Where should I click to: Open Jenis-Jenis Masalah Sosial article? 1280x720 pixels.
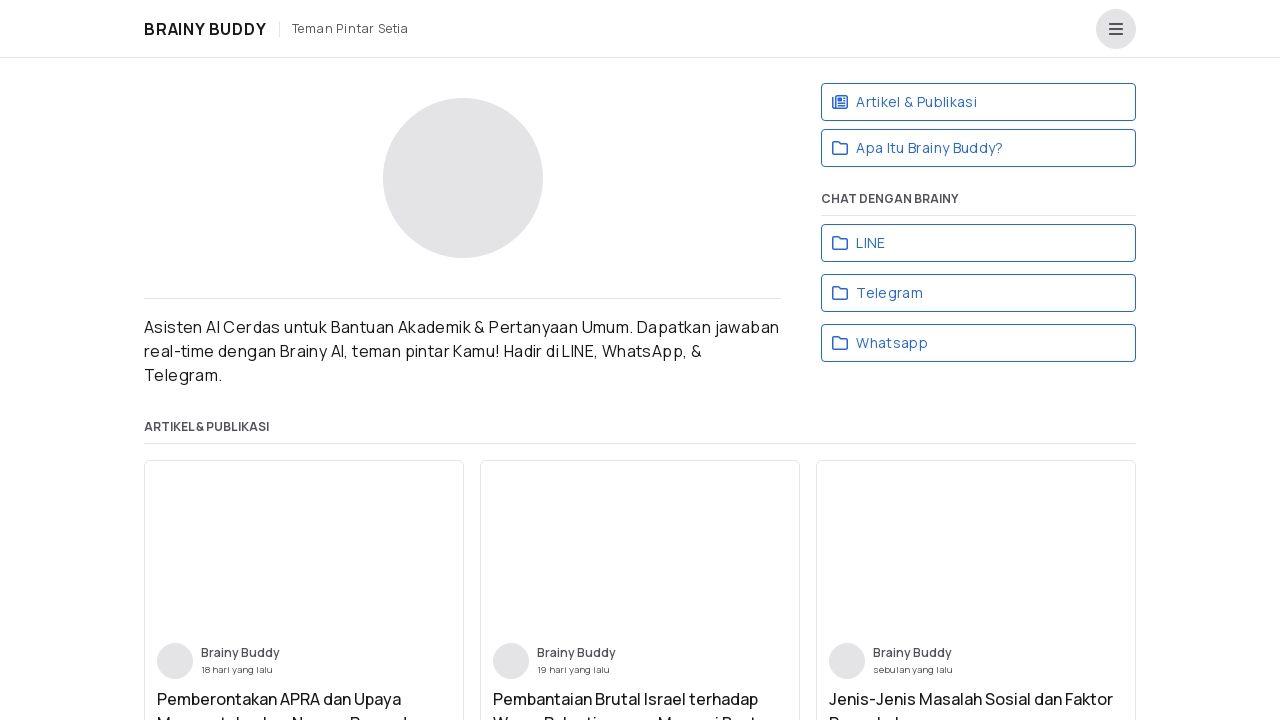[970, 700]
